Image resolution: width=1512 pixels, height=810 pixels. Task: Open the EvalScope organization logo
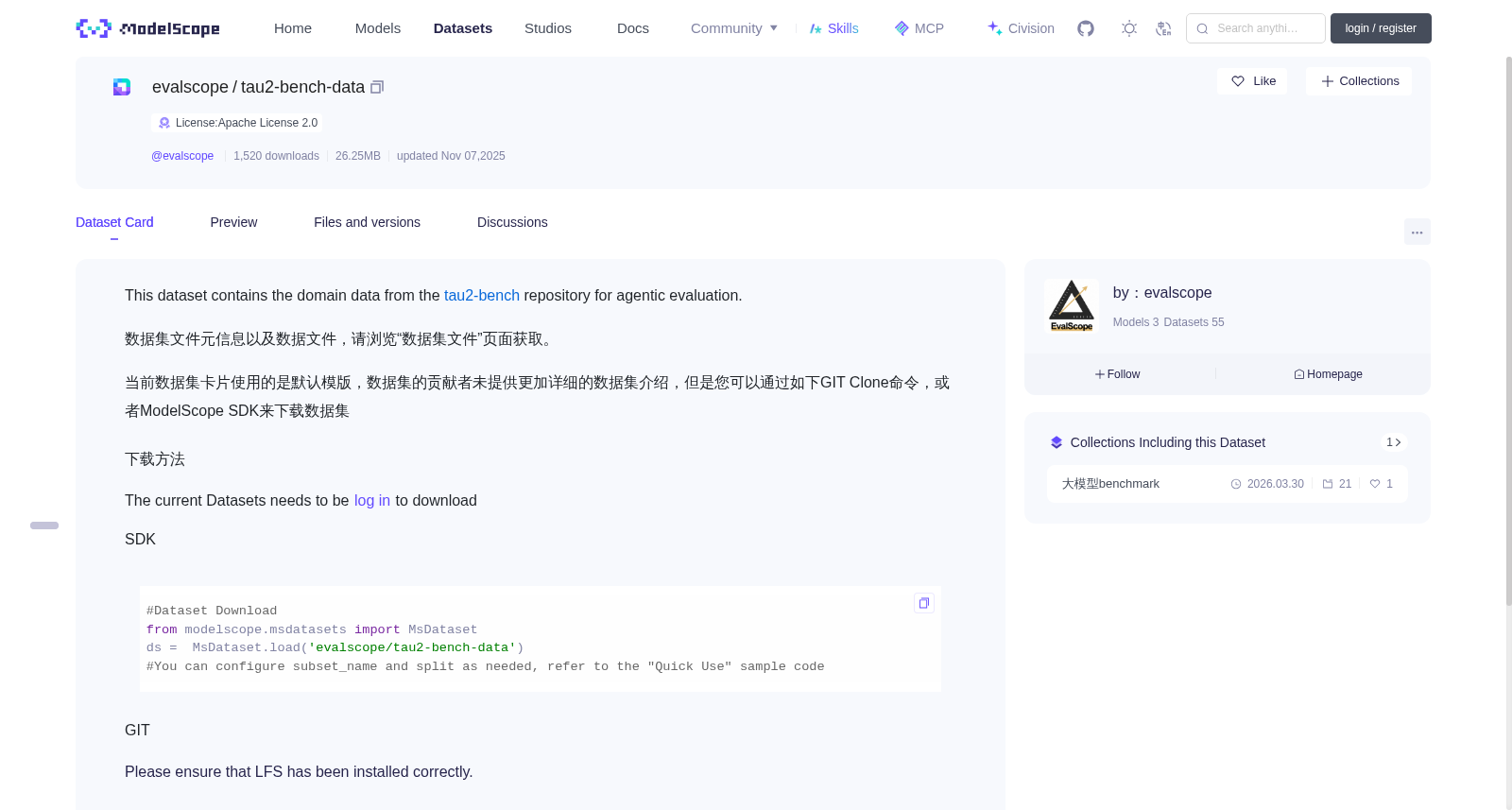point(1072,305)
